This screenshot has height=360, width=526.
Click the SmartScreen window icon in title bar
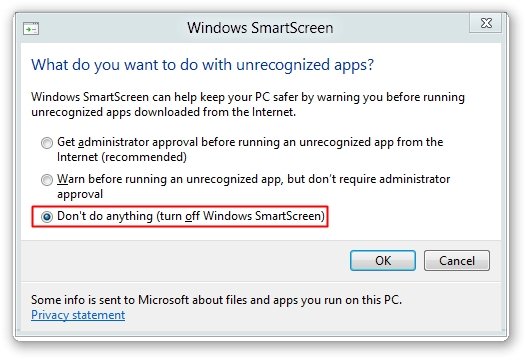[31, 29]
